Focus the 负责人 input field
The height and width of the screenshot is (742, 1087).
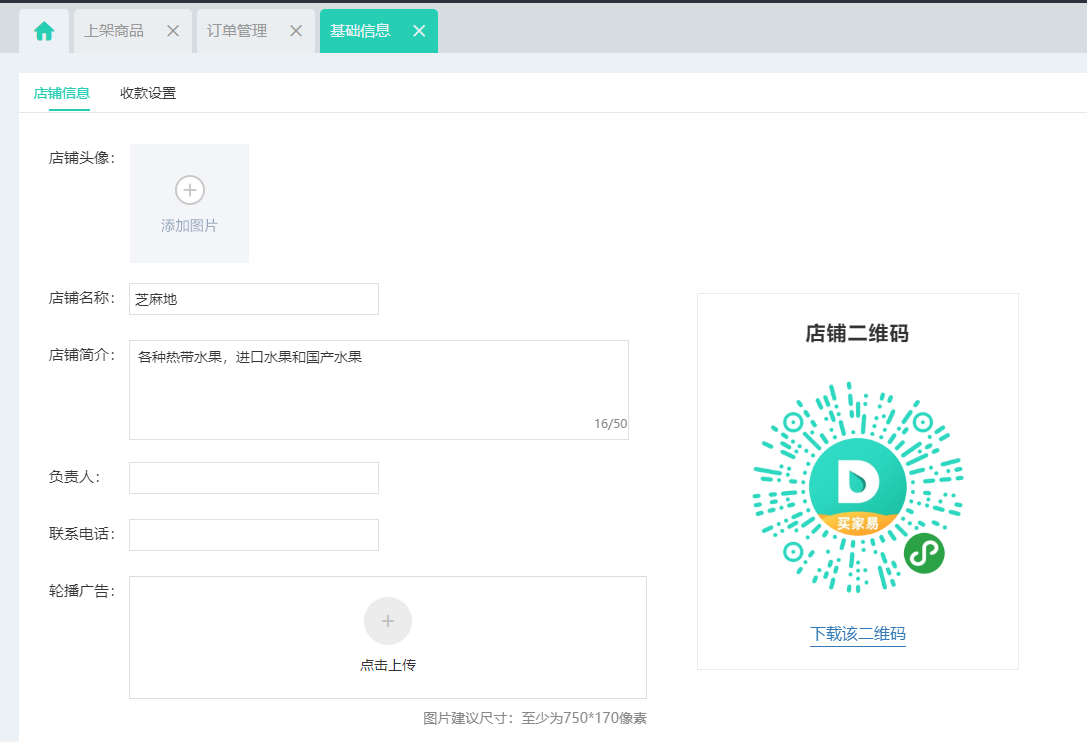click(x=254, y=478)
